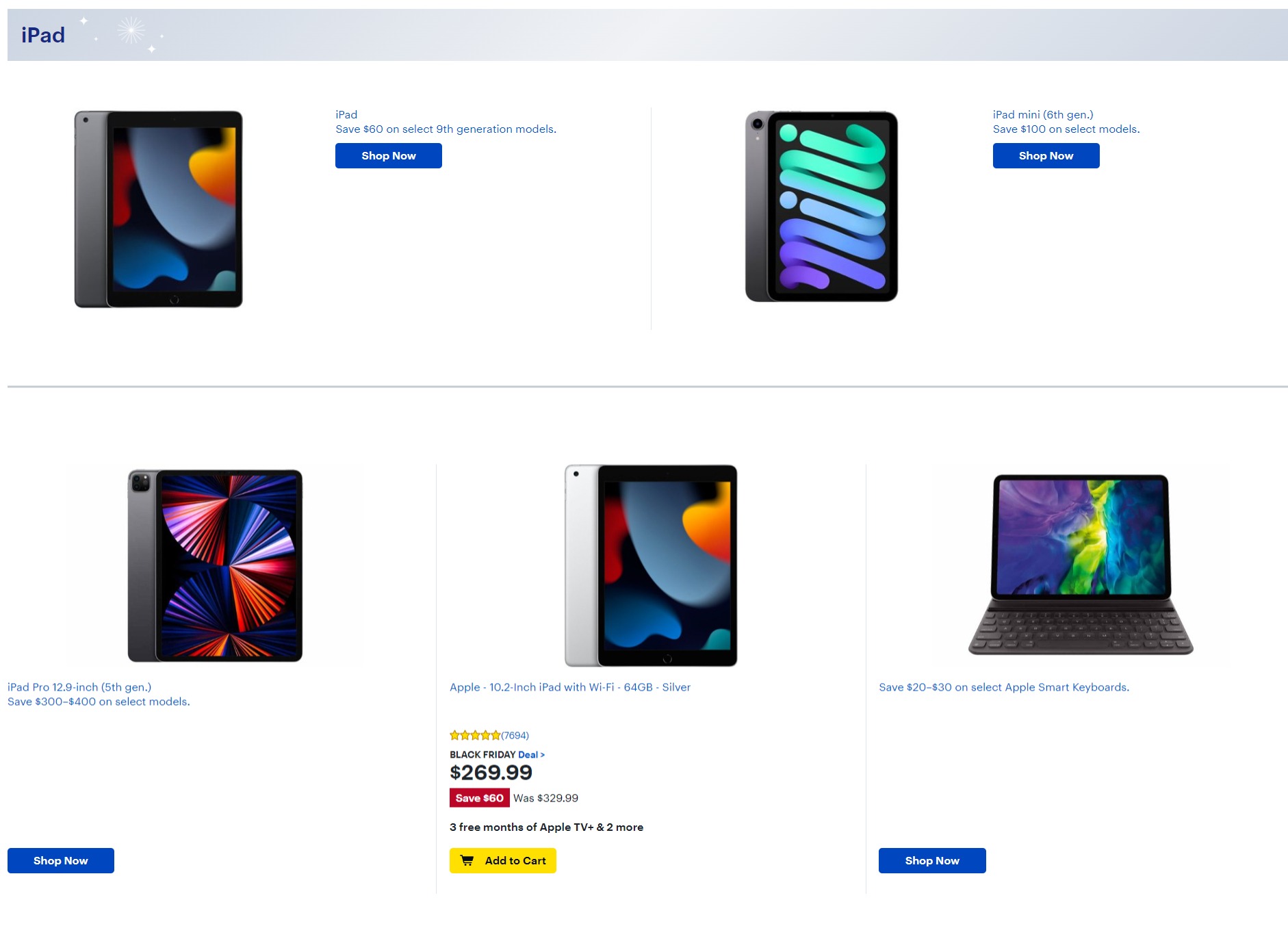
Task: Open the Apple Smart Keyboard product image
Action: click(x=1081, y=565)
